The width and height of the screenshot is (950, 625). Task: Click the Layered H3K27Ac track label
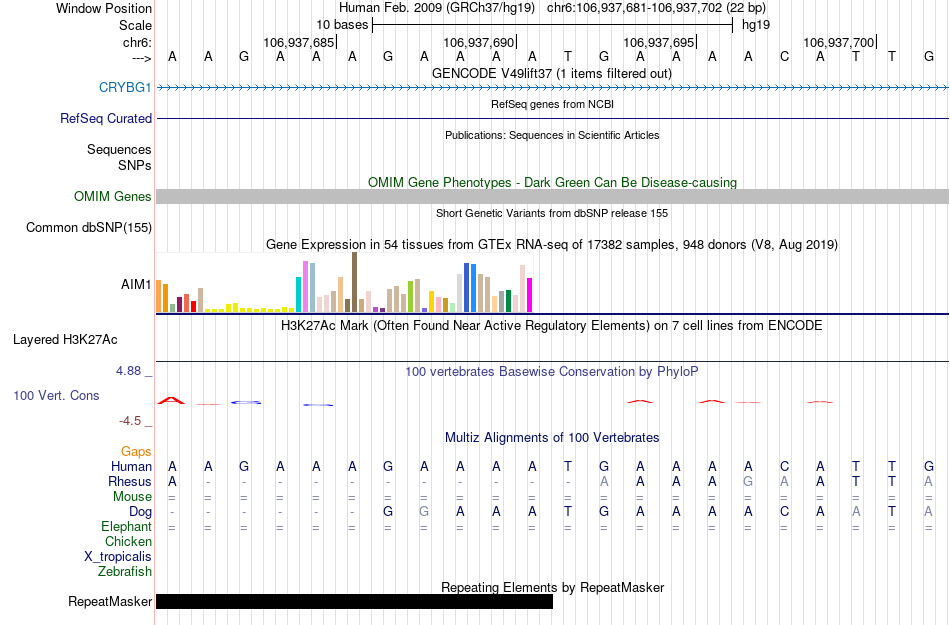pyautogui.click(x=65, y=340)
